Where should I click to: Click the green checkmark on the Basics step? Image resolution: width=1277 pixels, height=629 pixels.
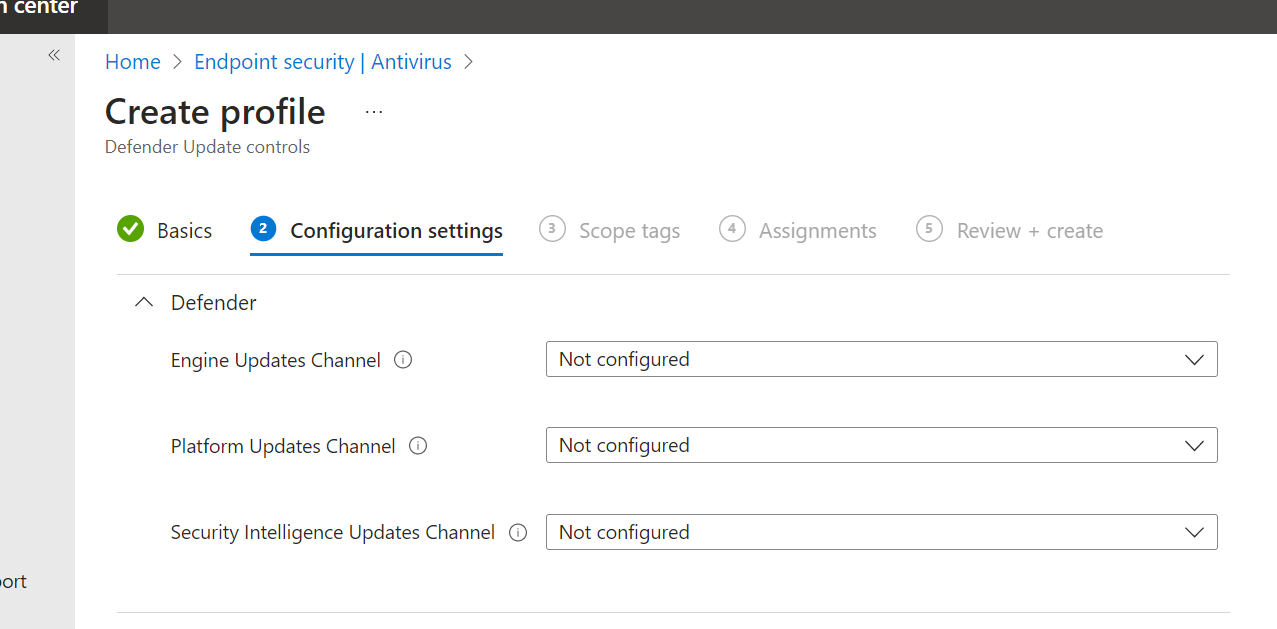tap(130, 229)
